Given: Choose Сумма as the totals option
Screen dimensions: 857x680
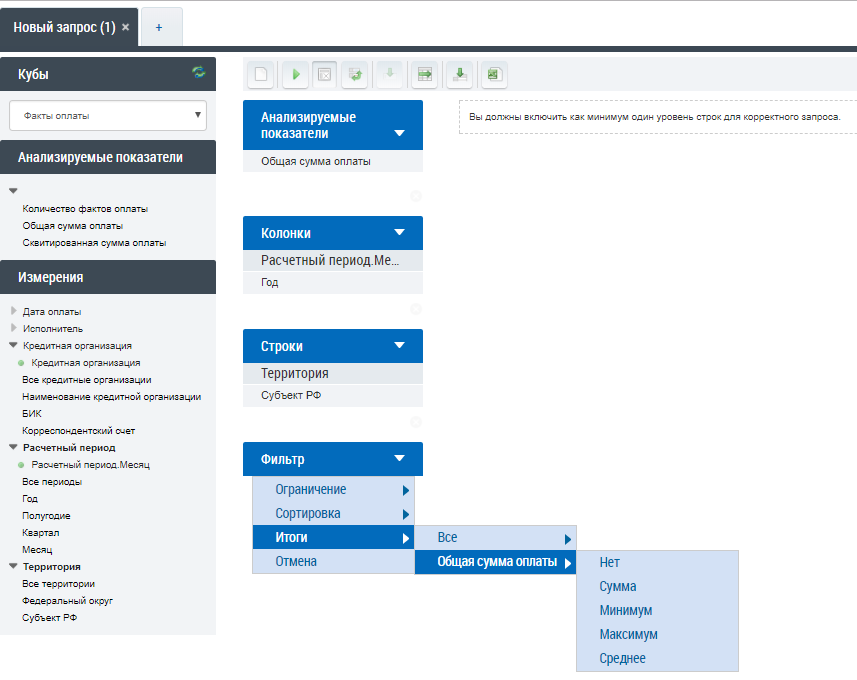Looking at the screenshot, I should pos(658,587).
